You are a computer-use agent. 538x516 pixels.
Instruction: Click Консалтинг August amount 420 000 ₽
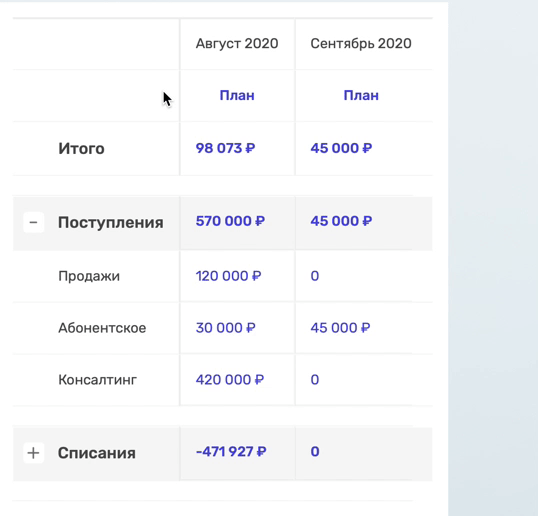point(230,380)
